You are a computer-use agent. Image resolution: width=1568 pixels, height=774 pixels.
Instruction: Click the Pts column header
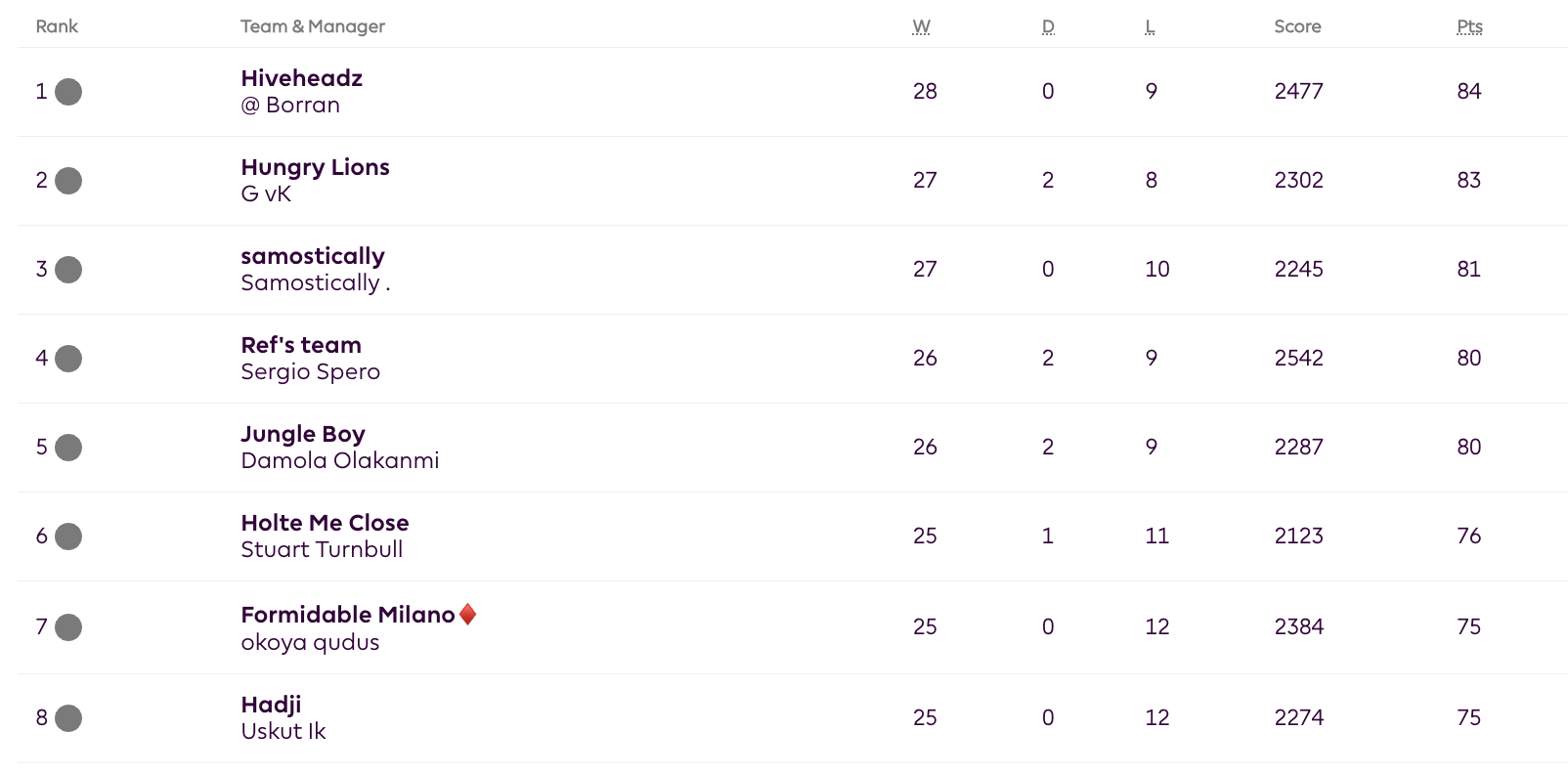point(1469,27)
